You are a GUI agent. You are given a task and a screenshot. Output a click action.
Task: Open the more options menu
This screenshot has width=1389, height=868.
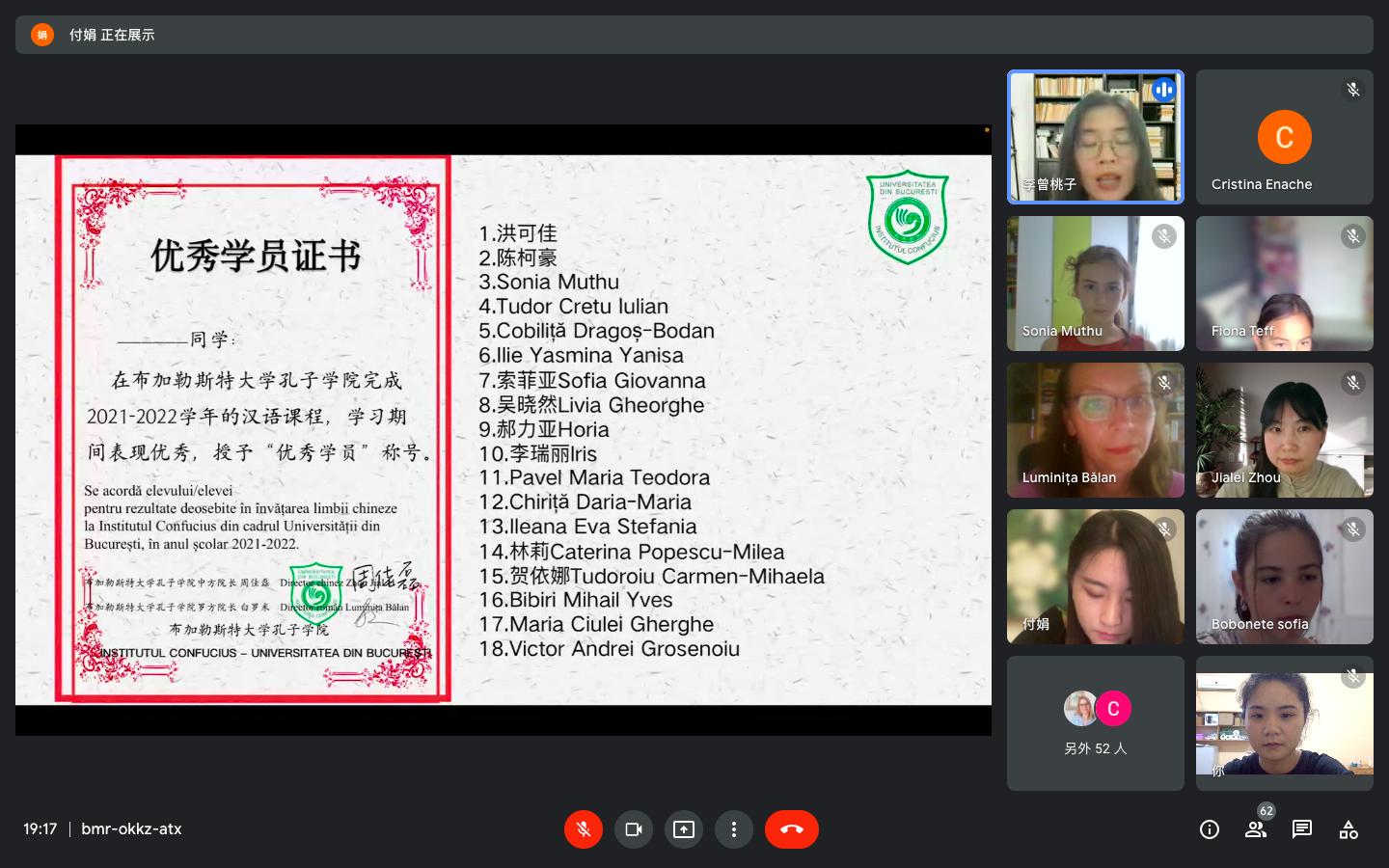(x=734, y=829)
